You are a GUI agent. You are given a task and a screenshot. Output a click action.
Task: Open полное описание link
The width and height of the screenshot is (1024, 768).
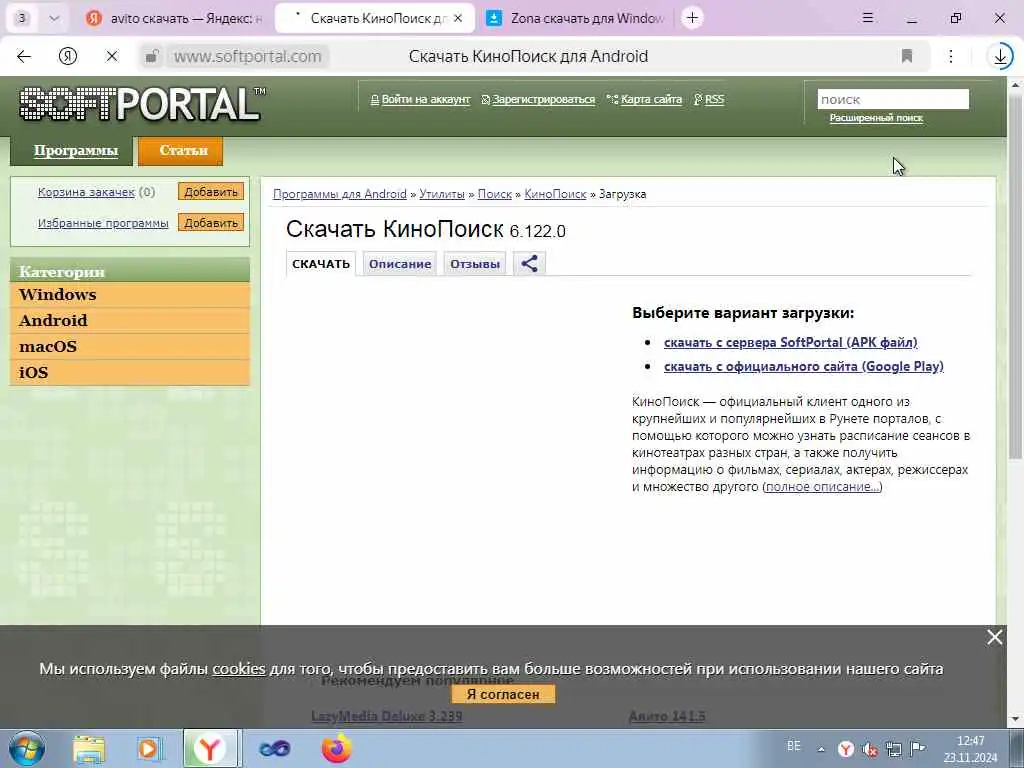pyautogui.click(x=822, y=487)
